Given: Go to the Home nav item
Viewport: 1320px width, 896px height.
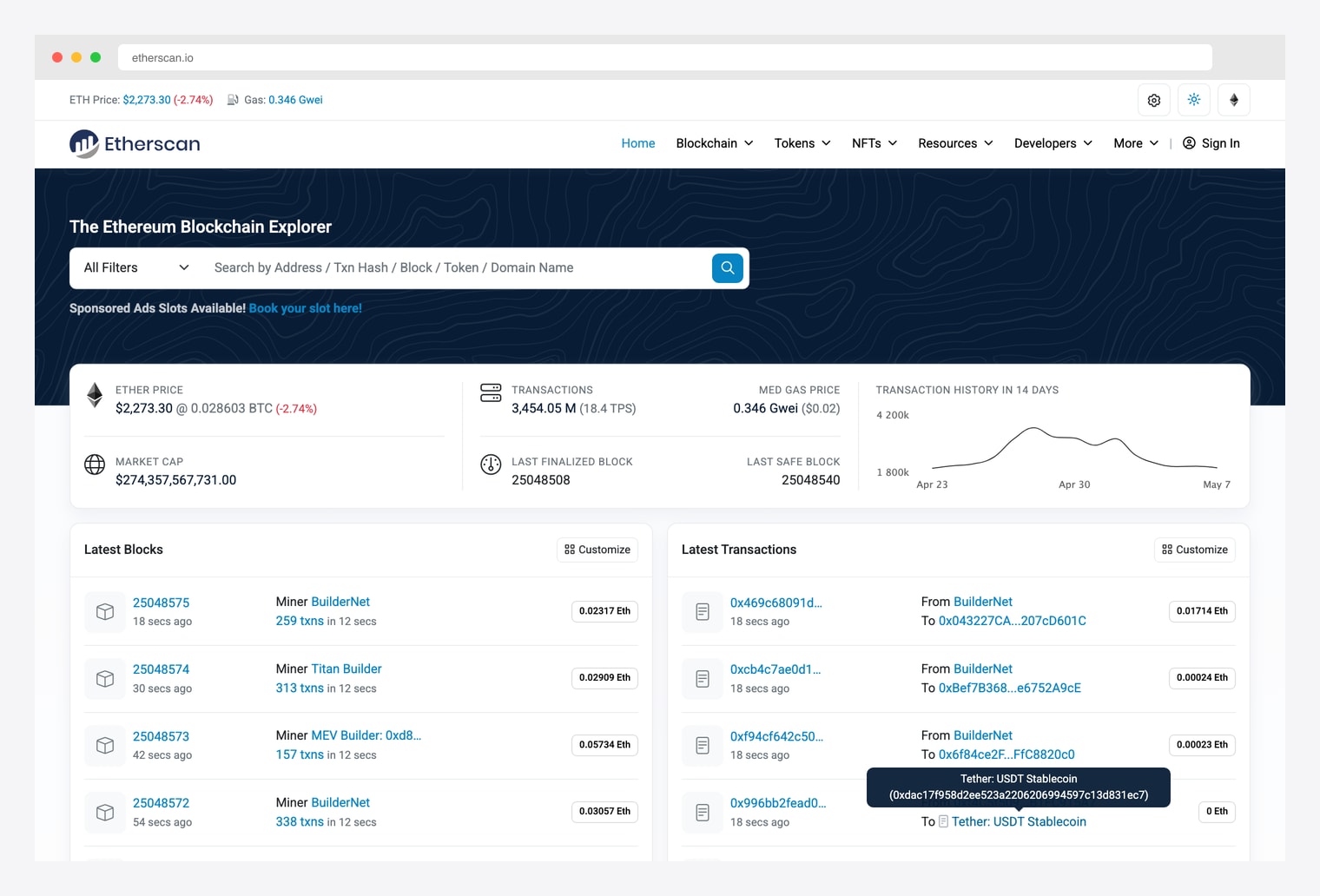Looking at the screenshot, I should (638, 143).
